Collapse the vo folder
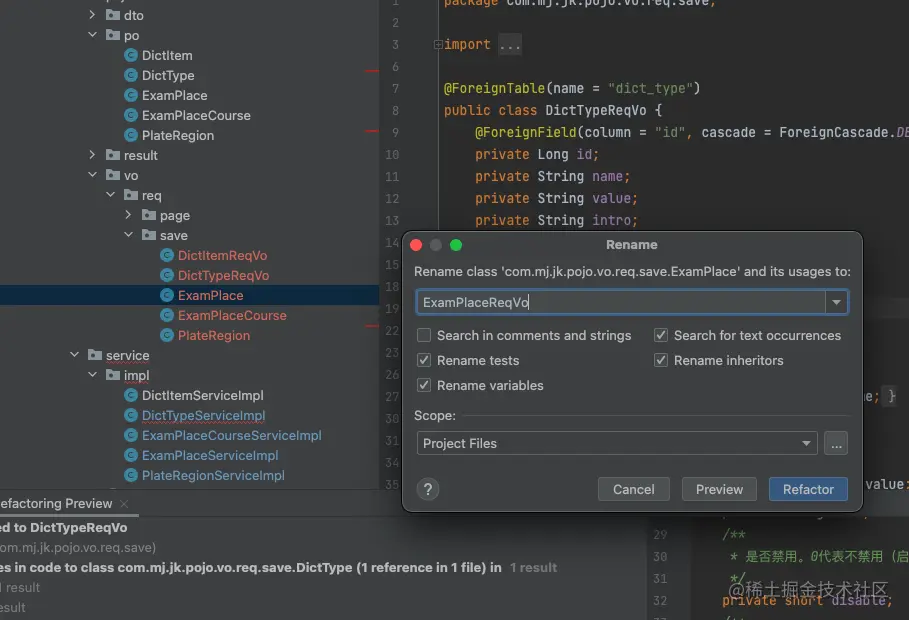The width and height of the screenshot is (909, 620). [92, 175]
